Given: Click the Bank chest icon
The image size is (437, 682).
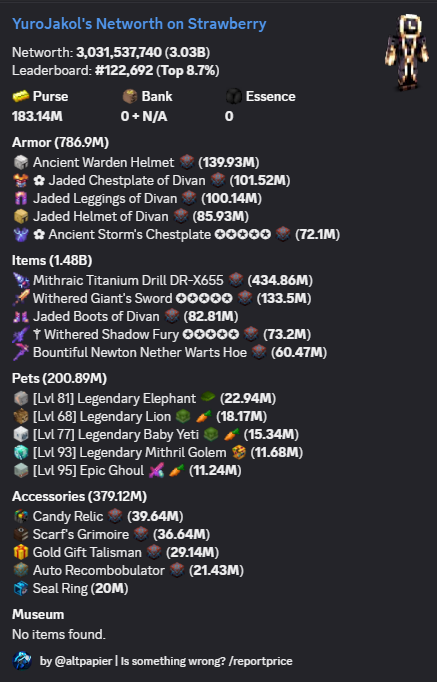Looking at the screenshot, I should point(130,96).
